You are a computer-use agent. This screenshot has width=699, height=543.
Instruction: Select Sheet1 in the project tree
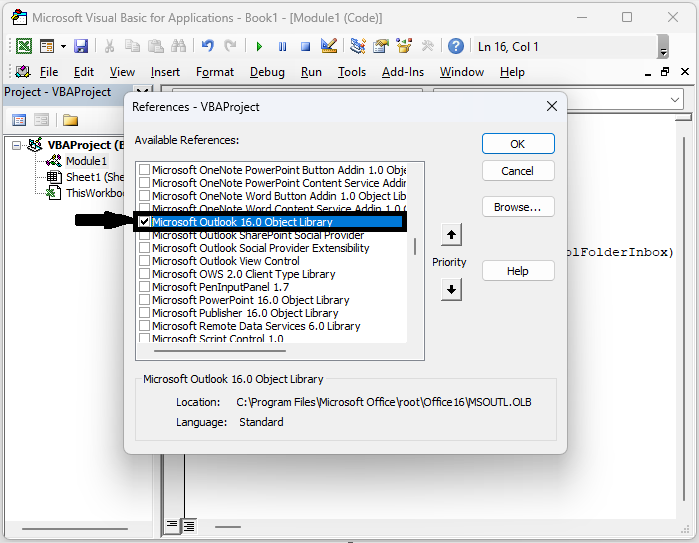pos(95,177)
